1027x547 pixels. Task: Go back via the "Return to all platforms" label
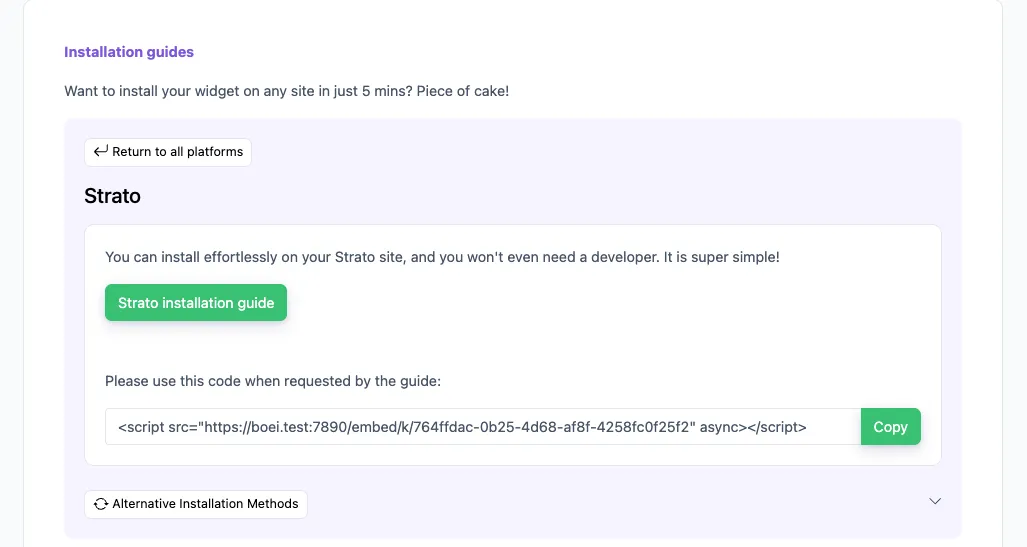pos(177,152)
